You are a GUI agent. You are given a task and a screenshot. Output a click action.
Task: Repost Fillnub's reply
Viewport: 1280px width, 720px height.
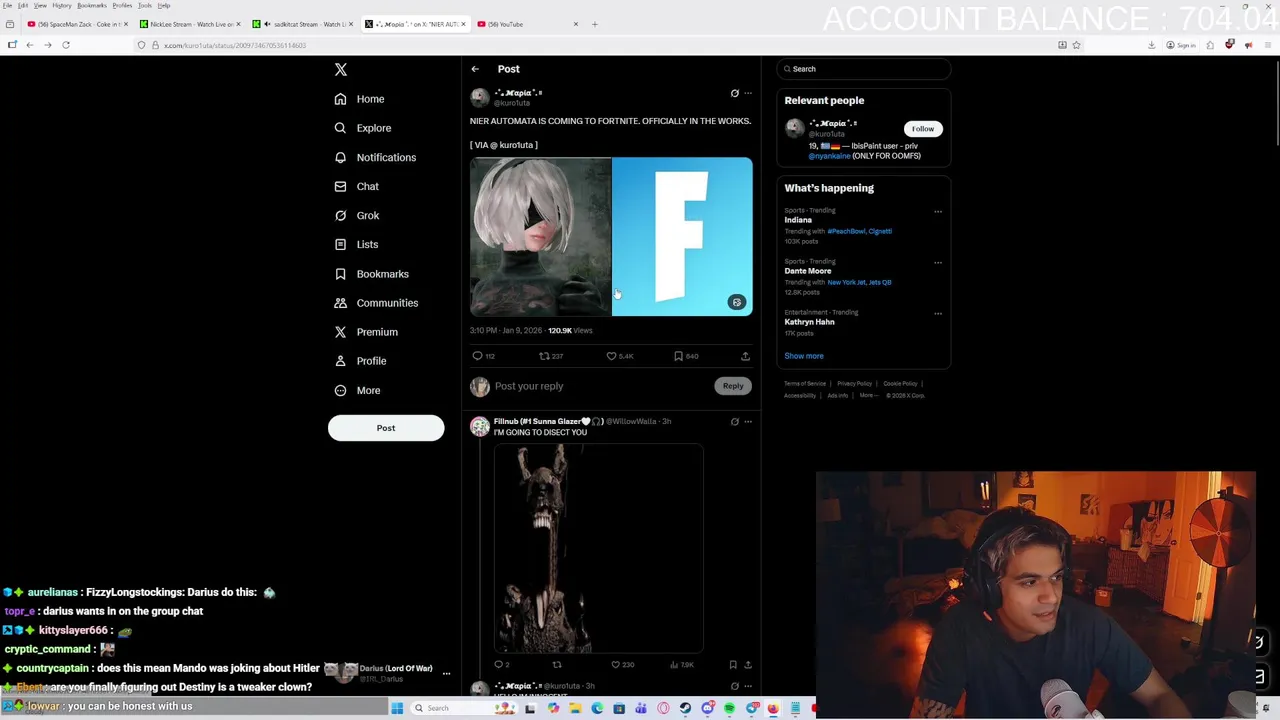(x=557, y=664)
